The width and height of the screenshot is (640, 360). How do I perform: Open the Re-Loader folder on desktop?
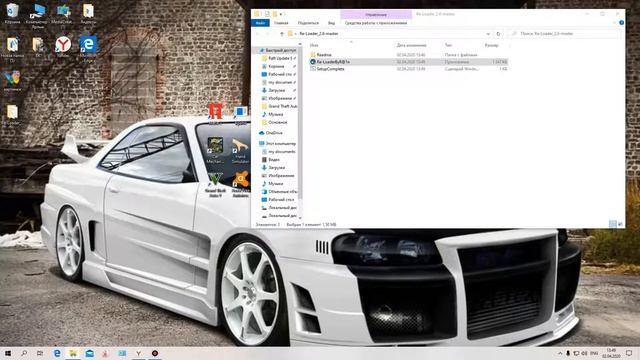[x=12, y=114]
